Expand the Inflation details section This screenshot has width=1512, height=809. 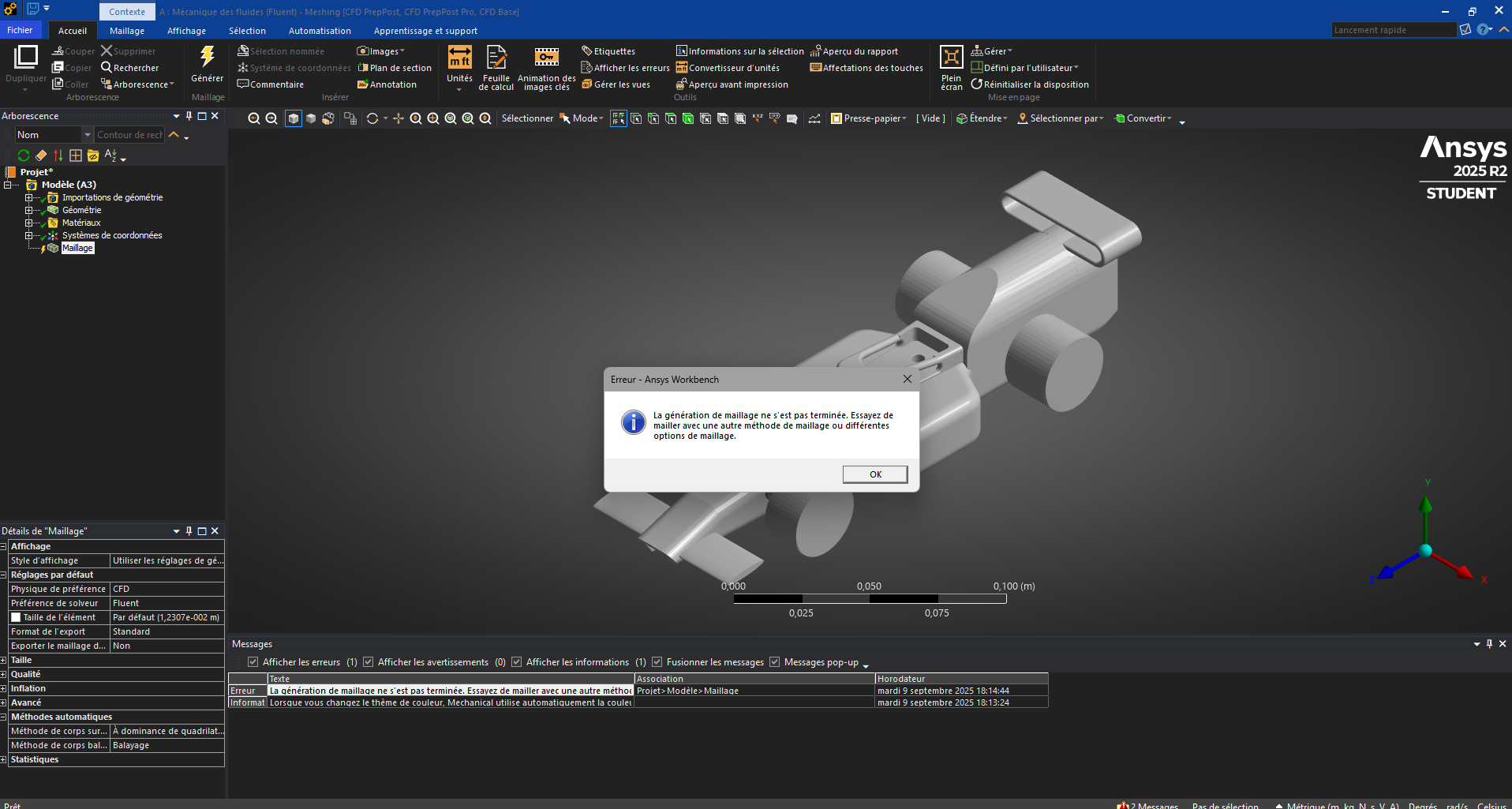pyautogui.click(x=4, y=689)
